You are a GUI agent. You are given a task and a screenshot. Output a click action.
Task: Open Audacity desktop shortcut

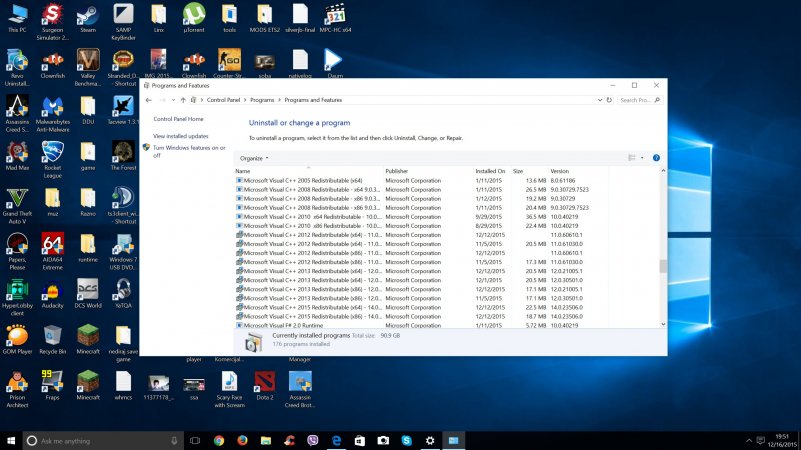click(52, 294)
